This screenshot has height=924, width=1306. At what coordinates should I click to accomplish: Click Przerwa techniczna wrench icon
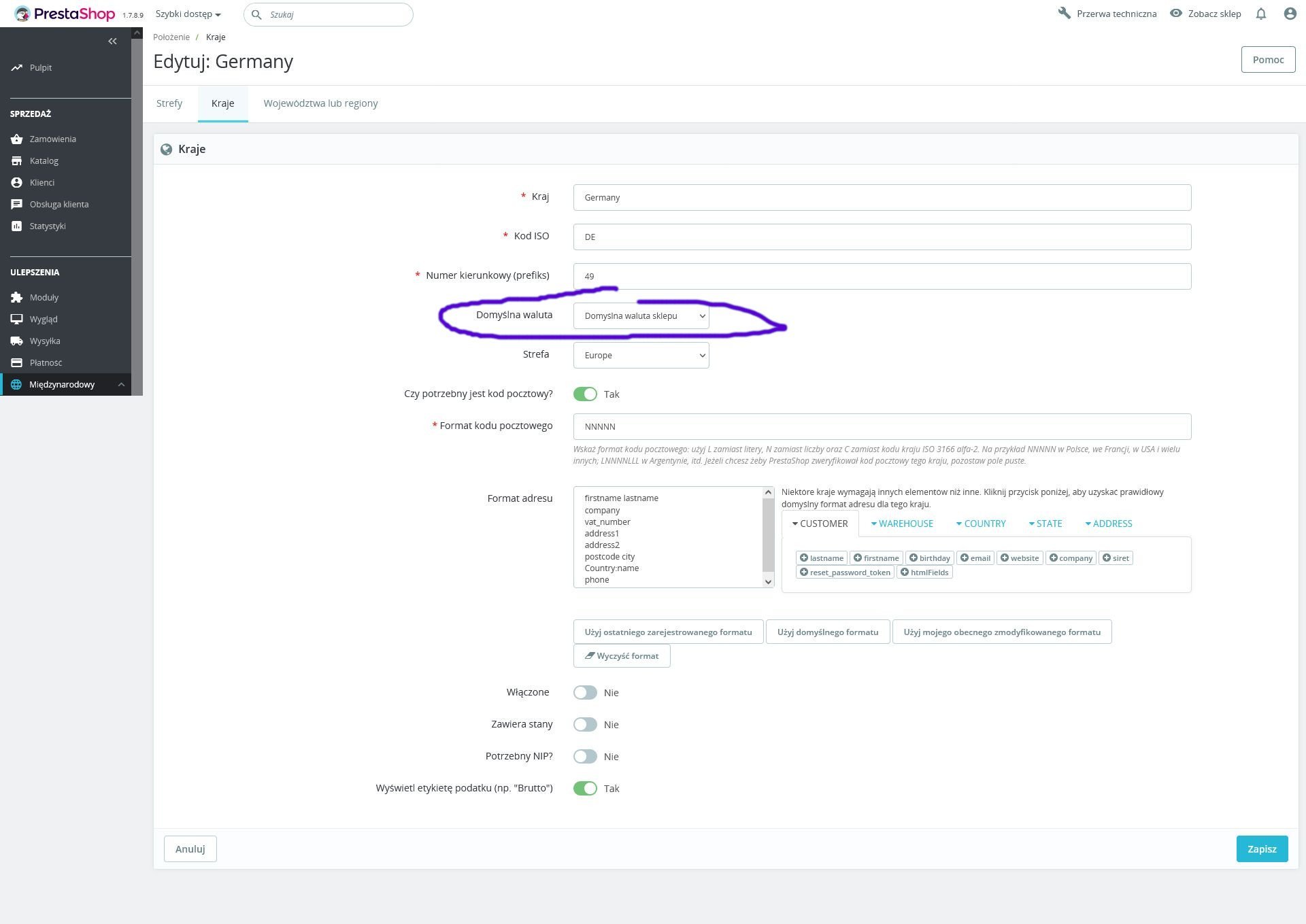[x=1065, y=14]
